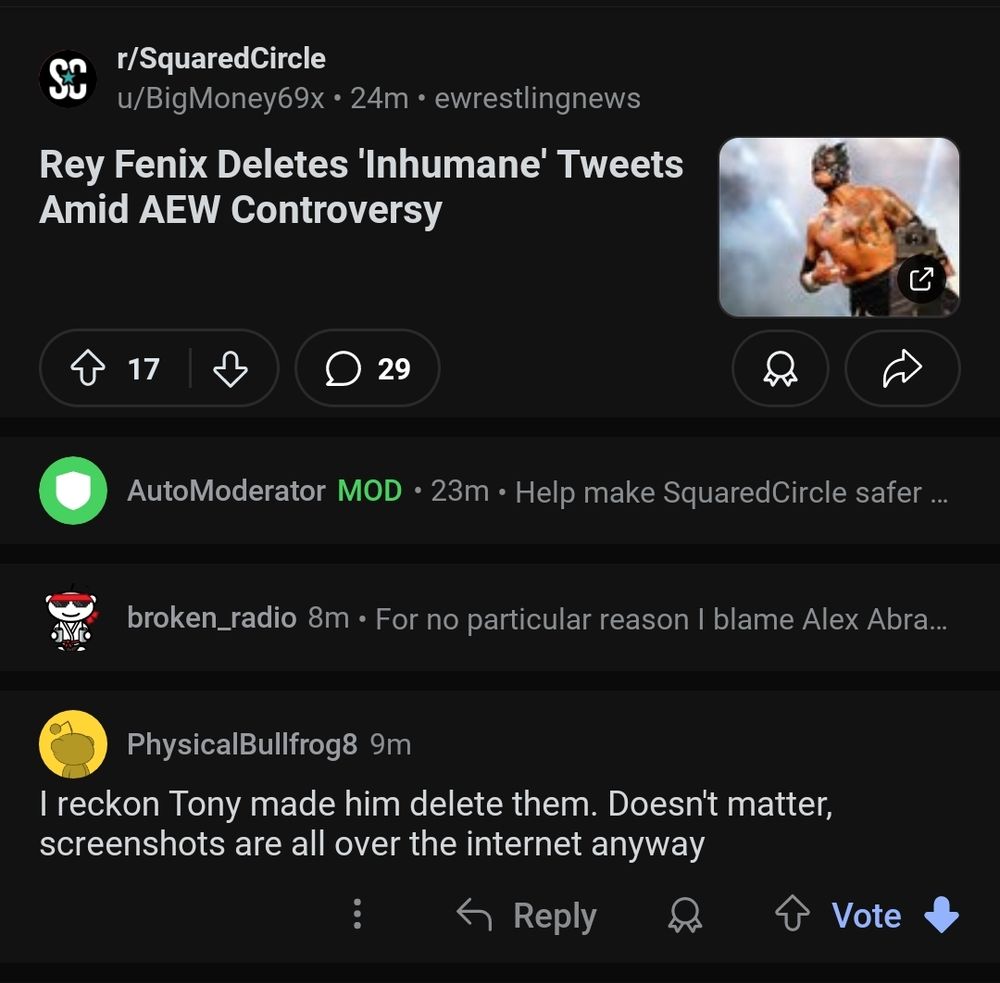Viewport: 1000px width, 983px height.
Task: Award PhysicalBullfrog8's comment
Action: tap(685, 915)
